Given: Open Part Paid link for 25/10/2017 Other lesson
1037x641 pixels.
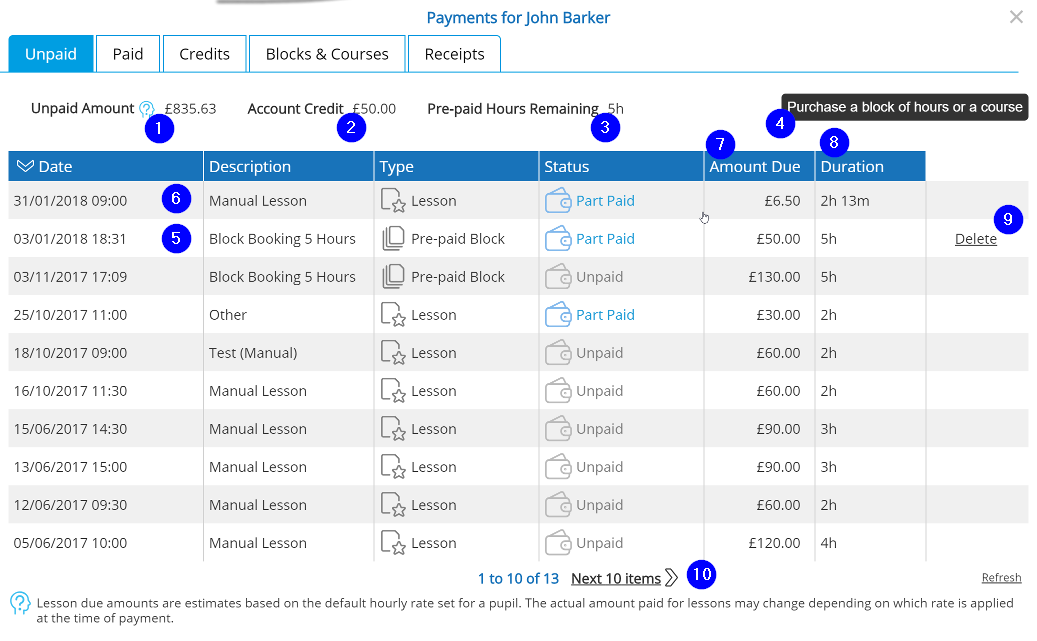Looking at the screenshot, I should (605, 315).
